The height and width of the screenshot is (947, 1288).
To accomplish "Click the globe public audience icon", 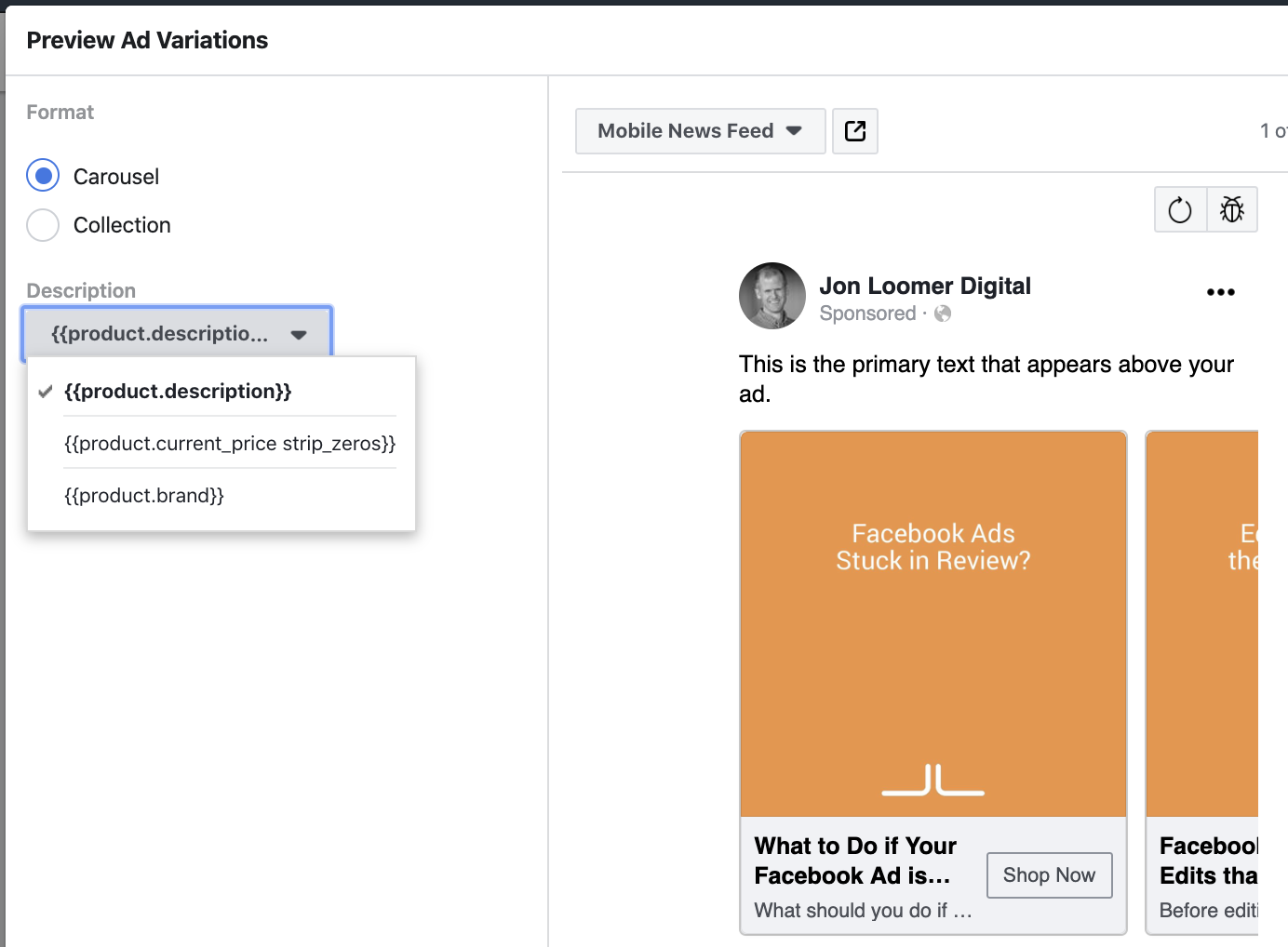I will (x=943, y=313).
